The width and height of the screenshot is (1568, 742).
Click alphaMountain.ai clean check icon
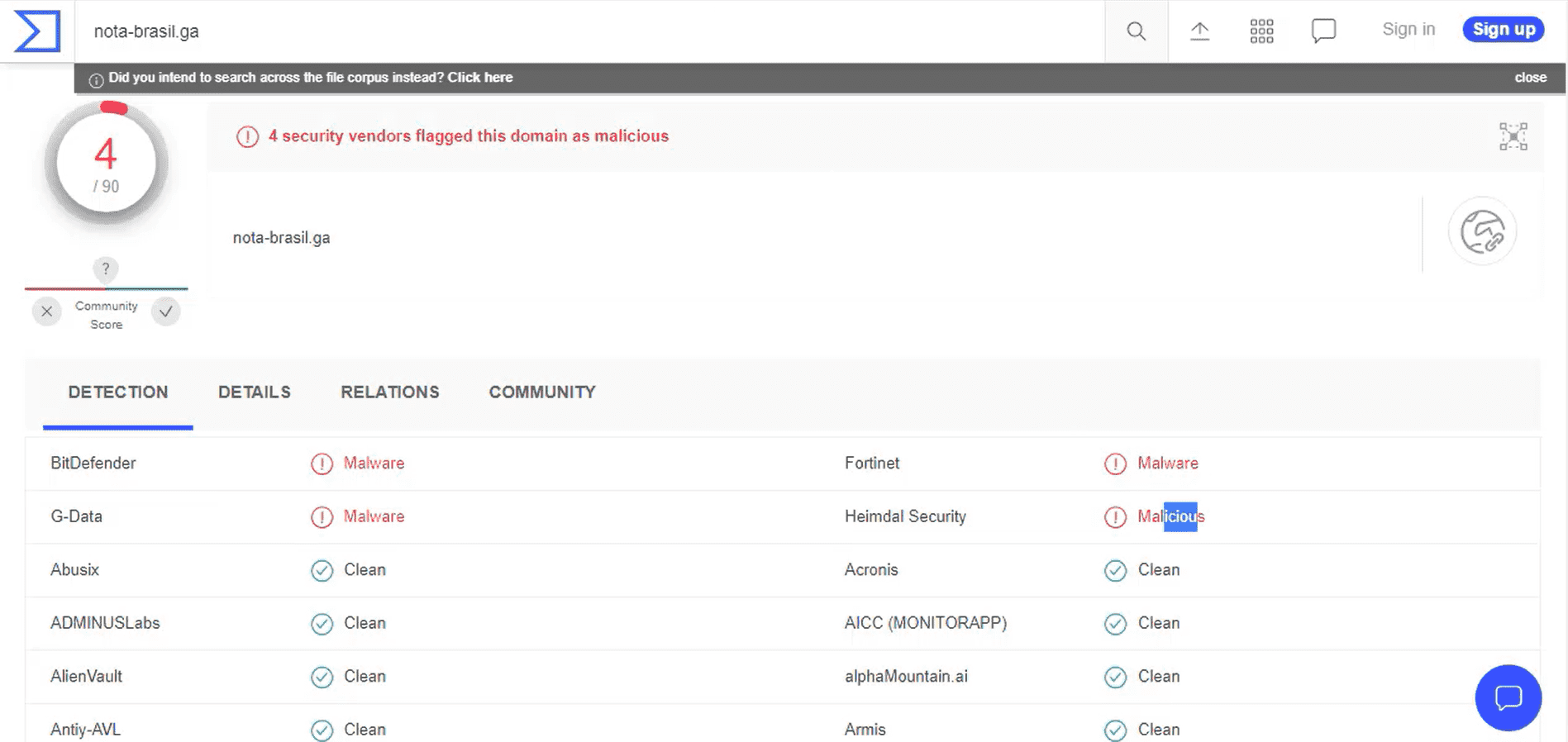point(1115,678)
